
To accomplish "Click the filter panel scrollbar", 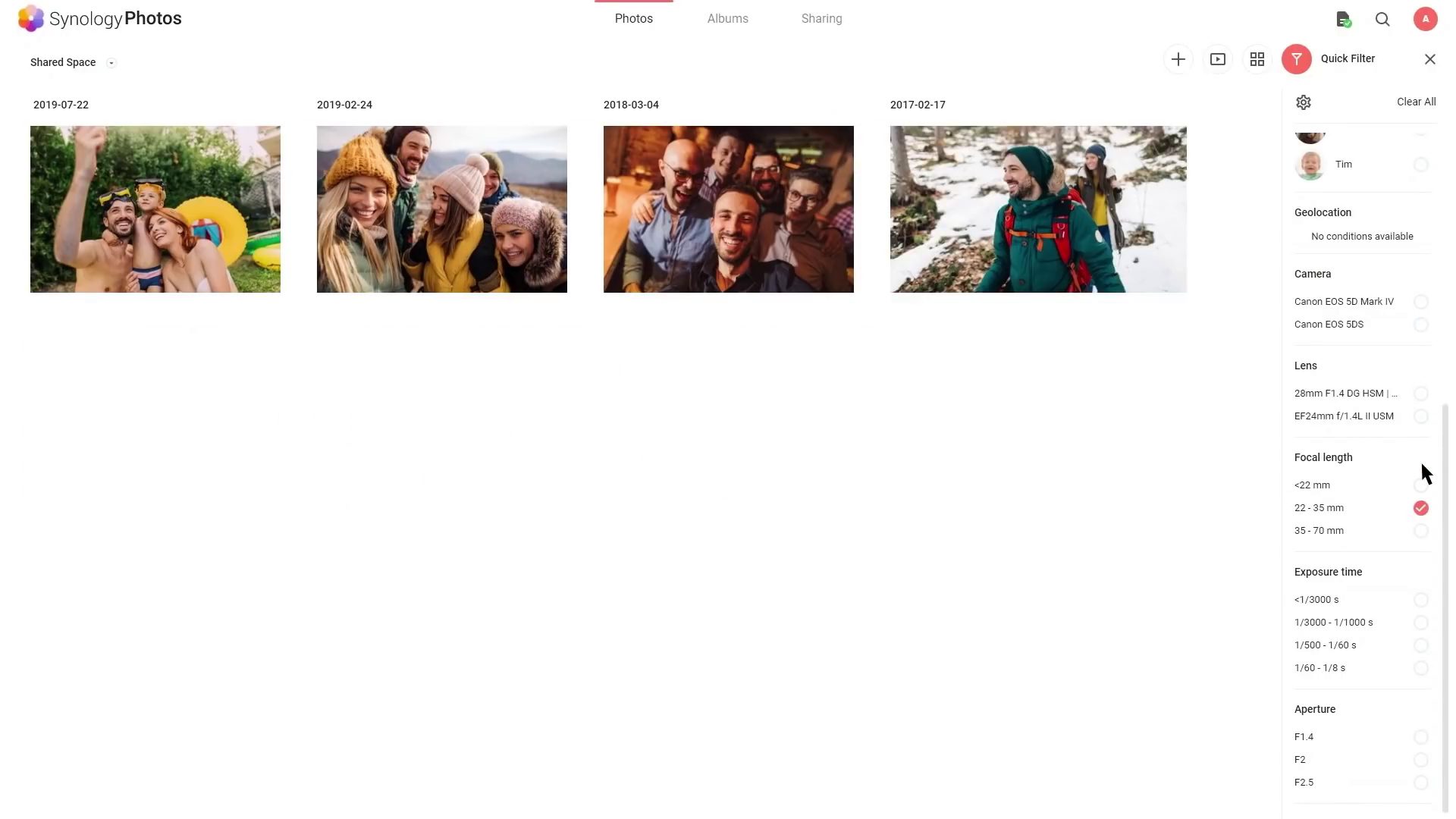I will [1445, 607].
